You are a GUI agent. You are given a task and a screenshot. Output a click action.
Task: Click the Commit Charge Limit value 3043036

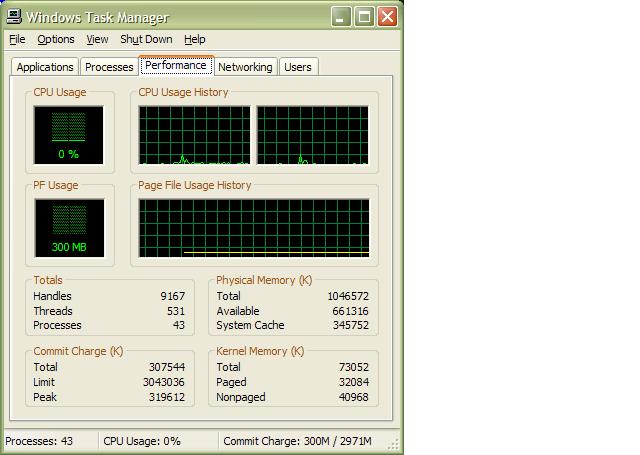coord(164,382)
